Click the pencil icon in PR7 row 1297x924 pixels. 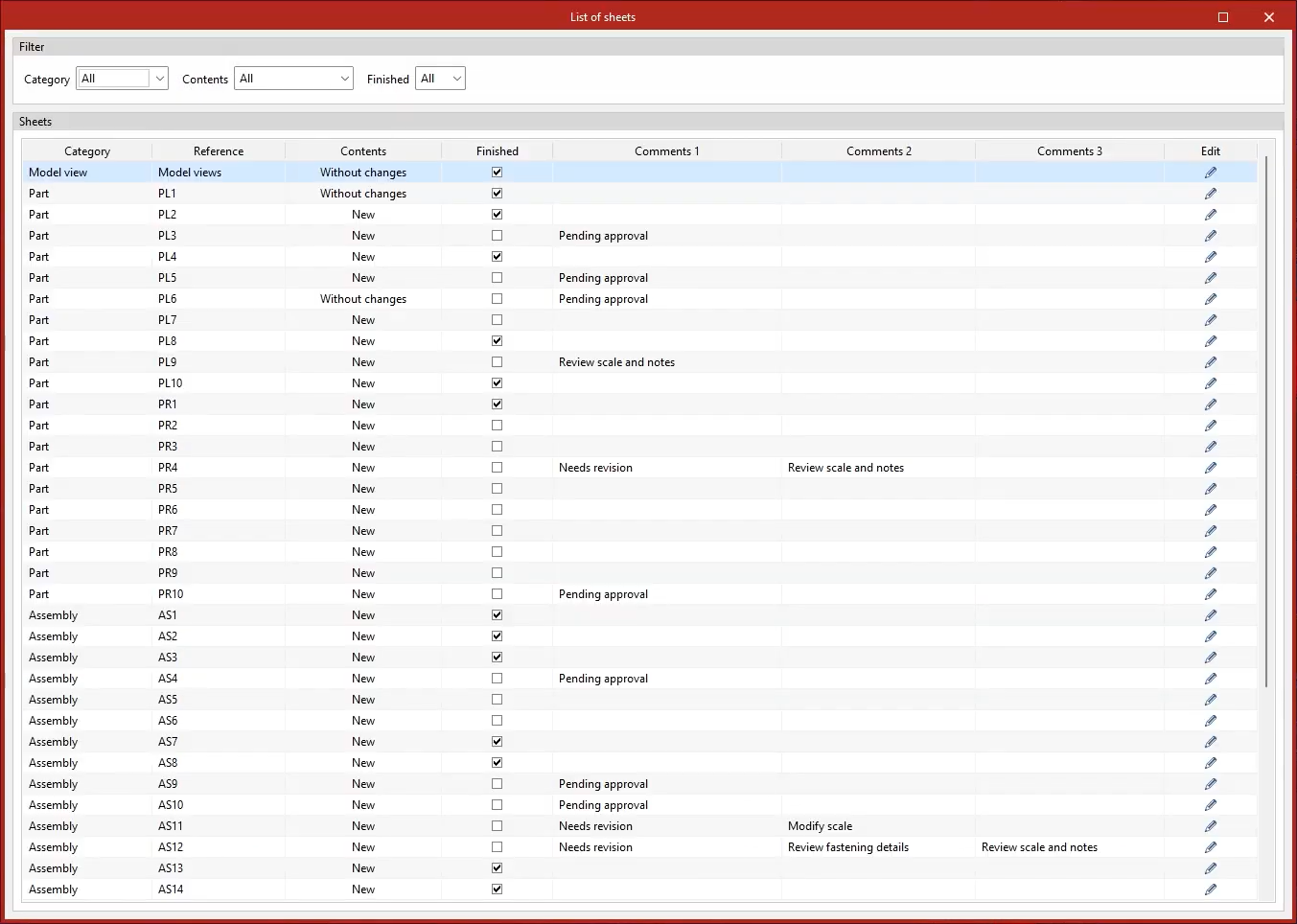(x=1211, y=531)
